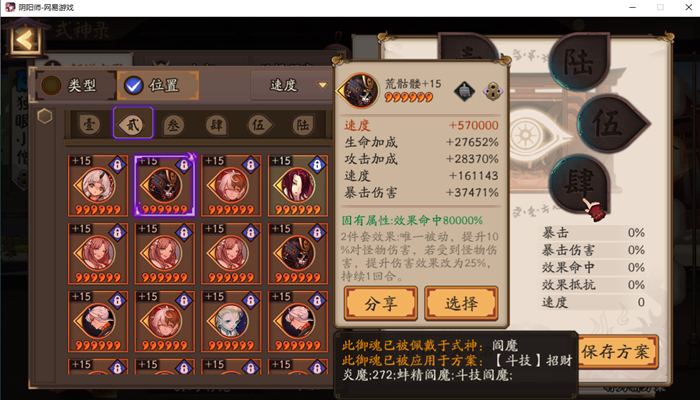Expand the dropdown arrow next to 速度
700x400 pixels.
pyautogui.click(x=322, y=85)
